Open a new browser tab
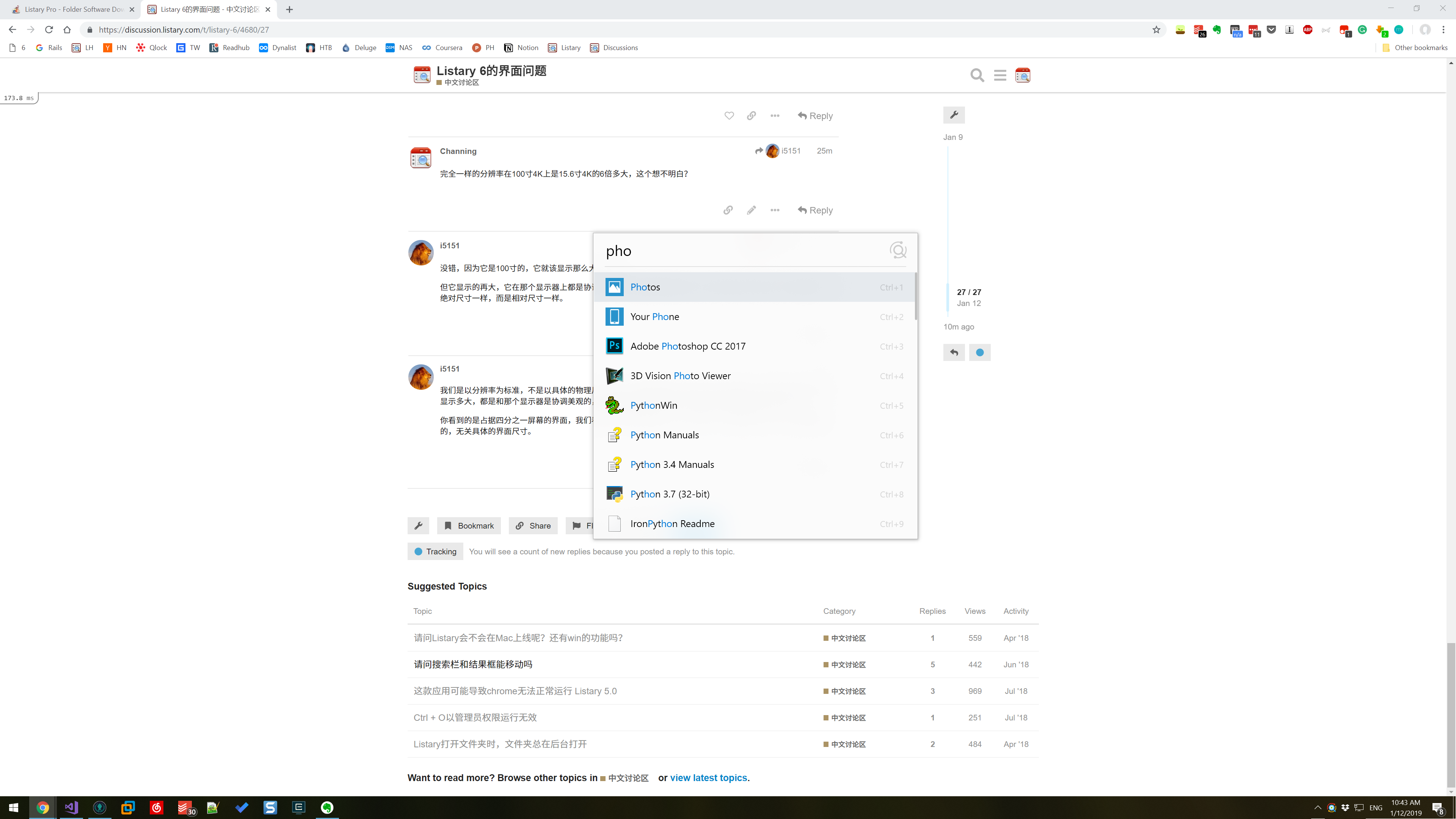 click(289, 9)
